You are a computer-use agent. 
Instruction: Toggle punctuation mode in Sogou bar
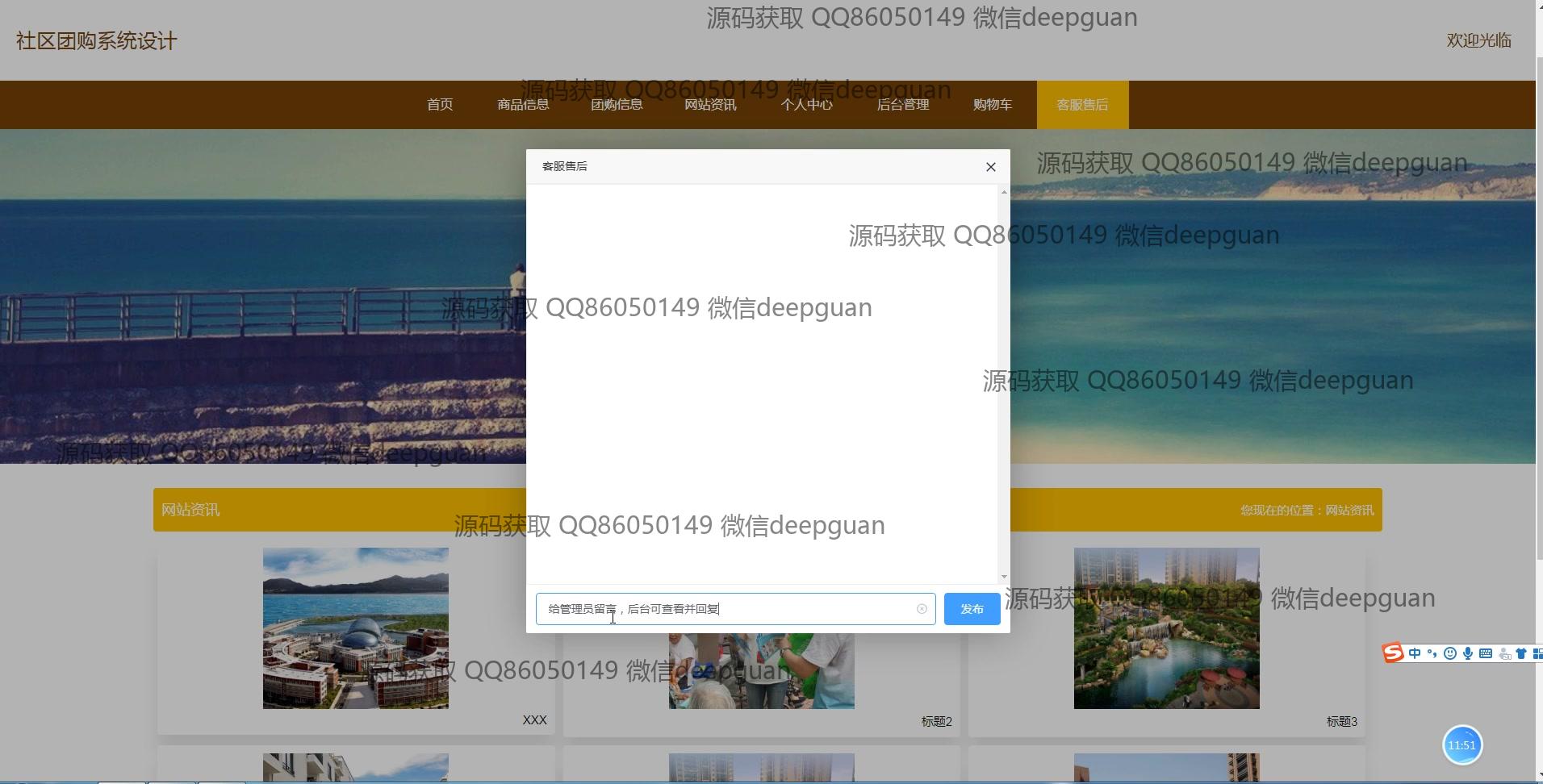(1432, 653)
